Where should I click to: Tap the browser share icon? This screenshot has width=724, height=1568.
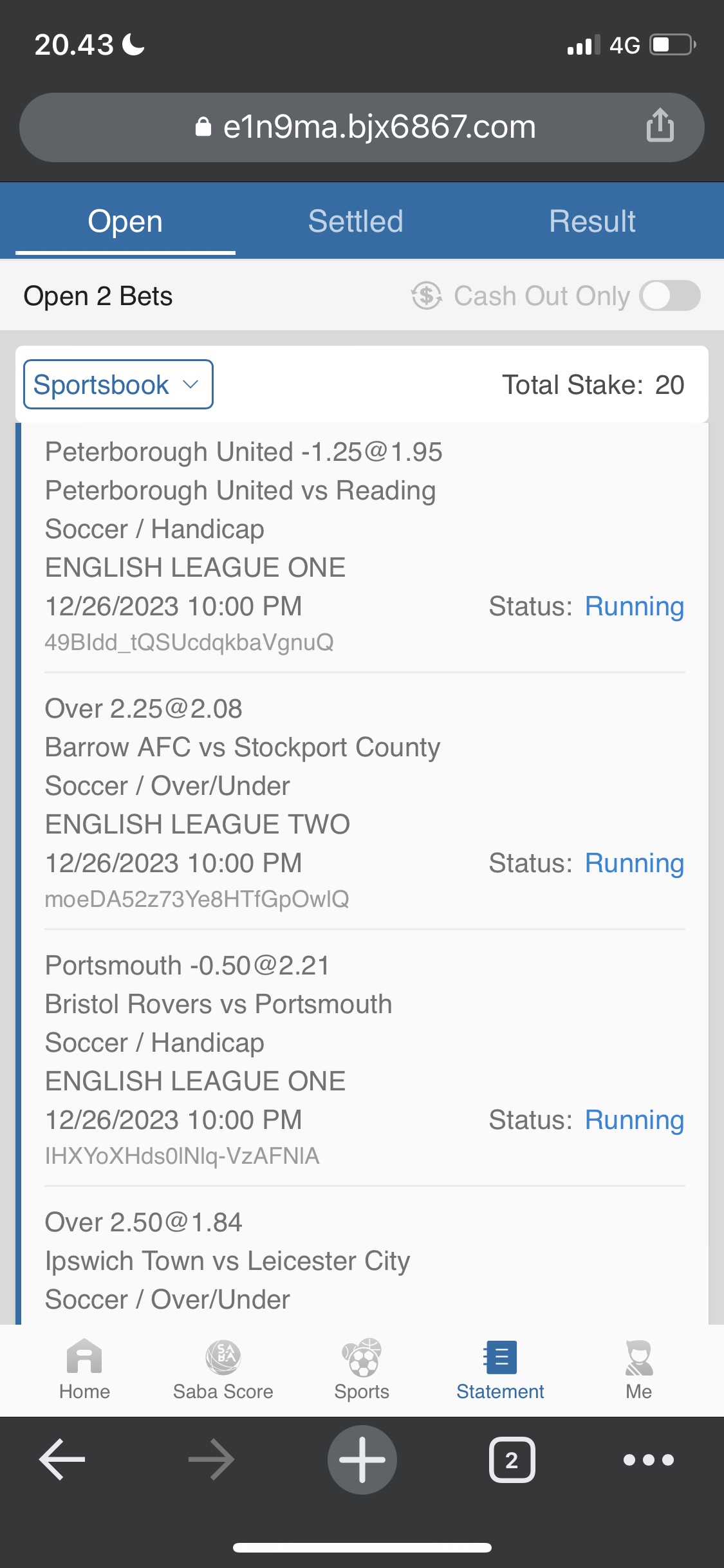pos(660,126)
